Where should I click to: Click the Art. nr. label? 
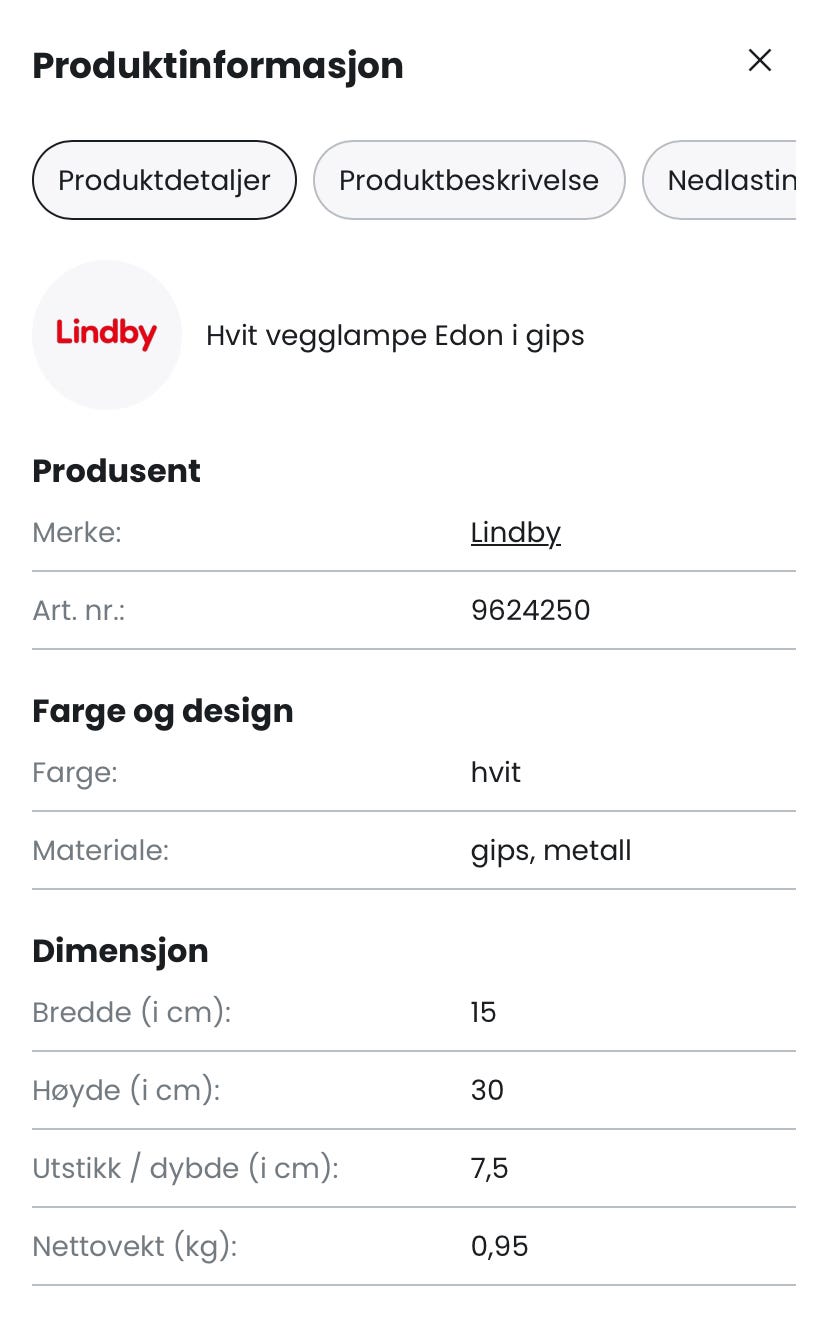(79, 610)
